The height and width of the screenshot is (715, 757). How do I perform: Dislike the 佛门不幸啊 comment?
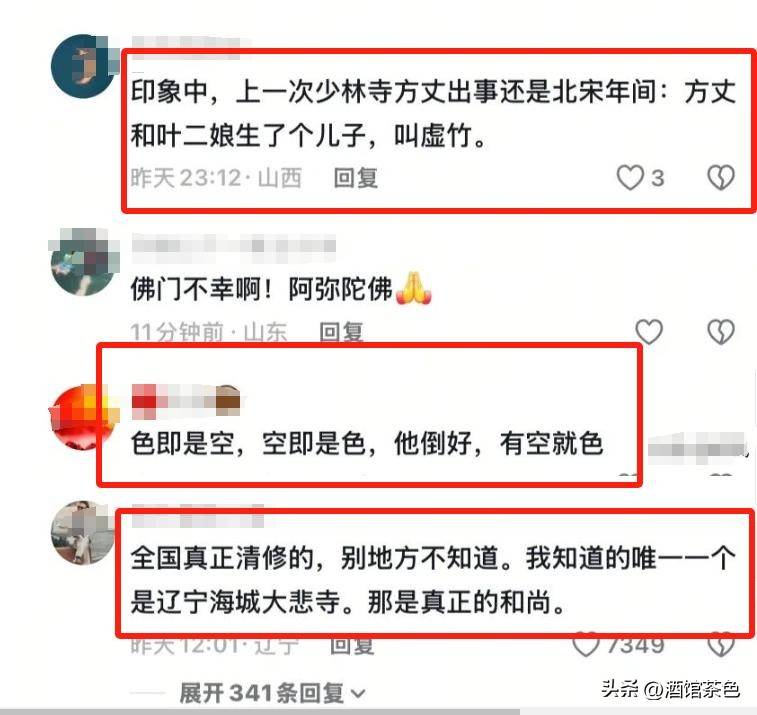tap(721, 332)
